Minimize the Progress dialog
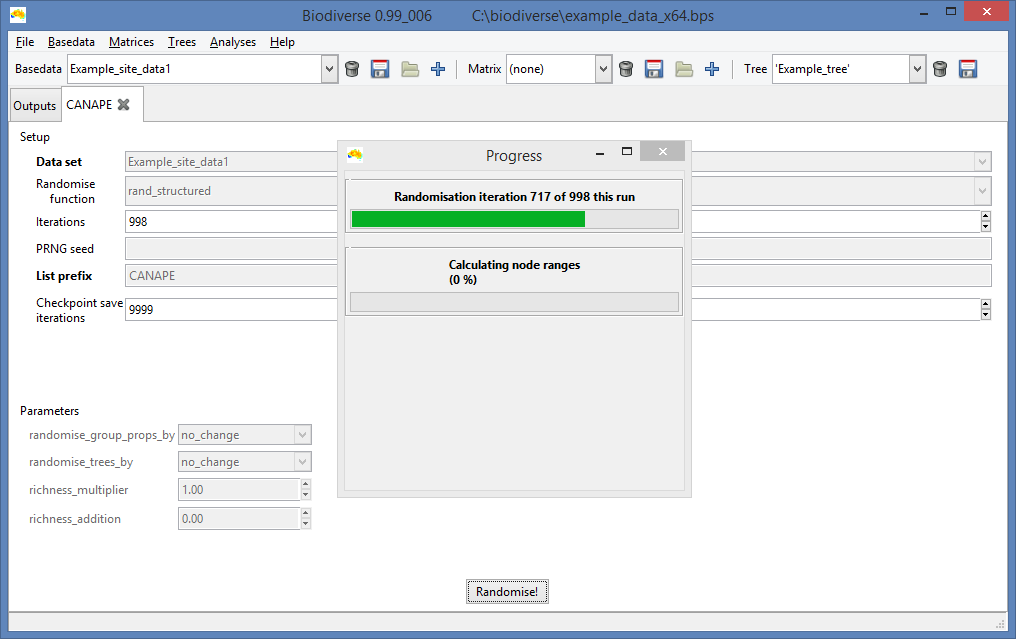The width and height of the screenshot is (1016, 639). click(600, 153)
